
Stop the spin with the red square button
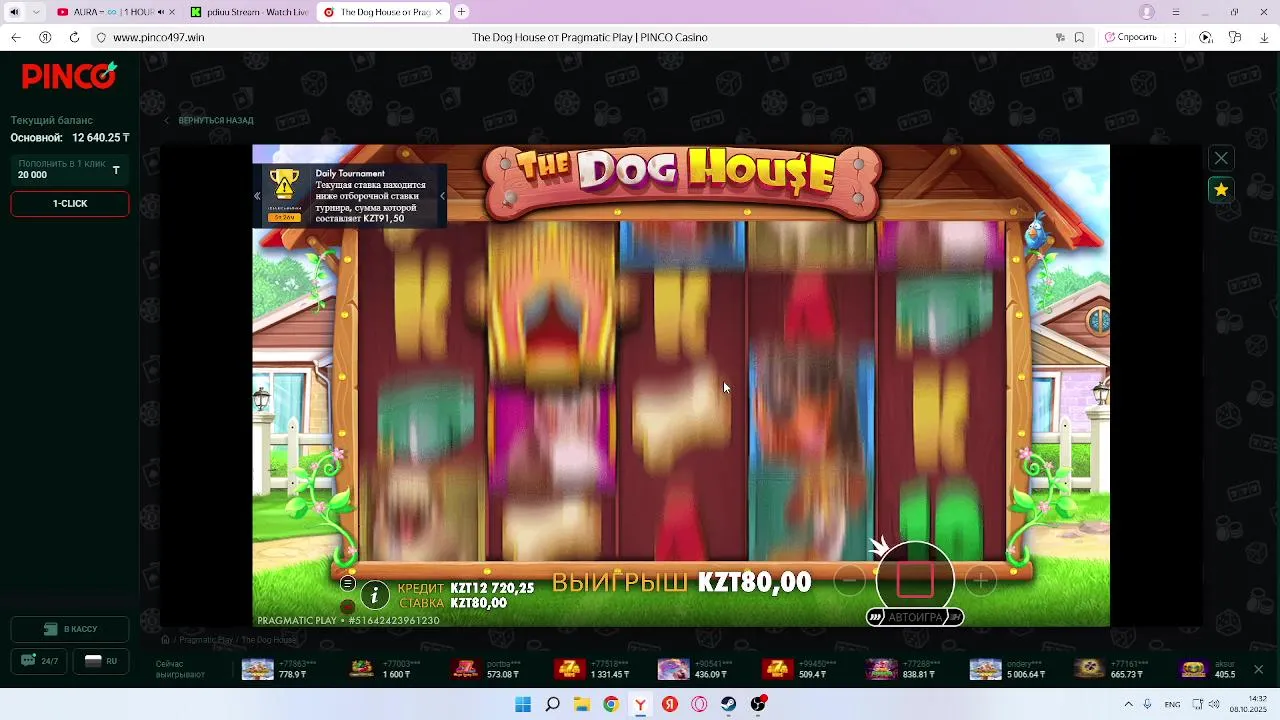point(914,579)
